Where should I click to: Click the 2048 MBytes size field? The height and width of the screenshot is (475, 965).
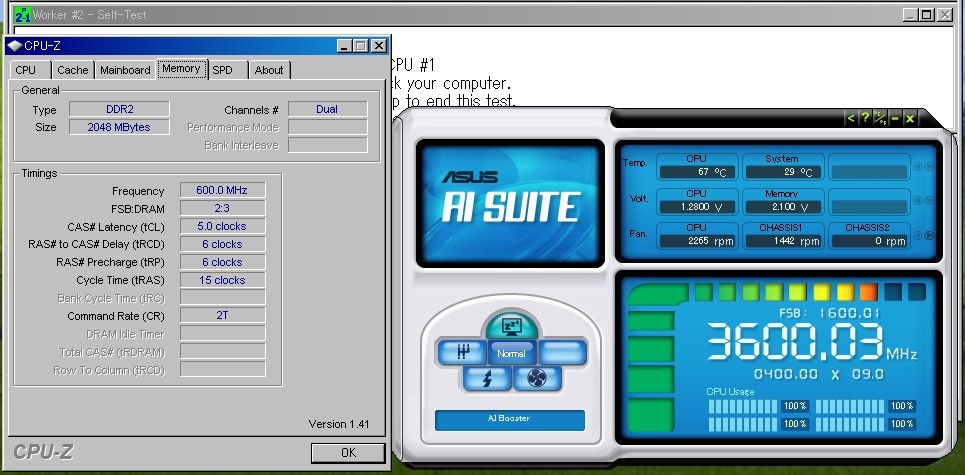119,127
